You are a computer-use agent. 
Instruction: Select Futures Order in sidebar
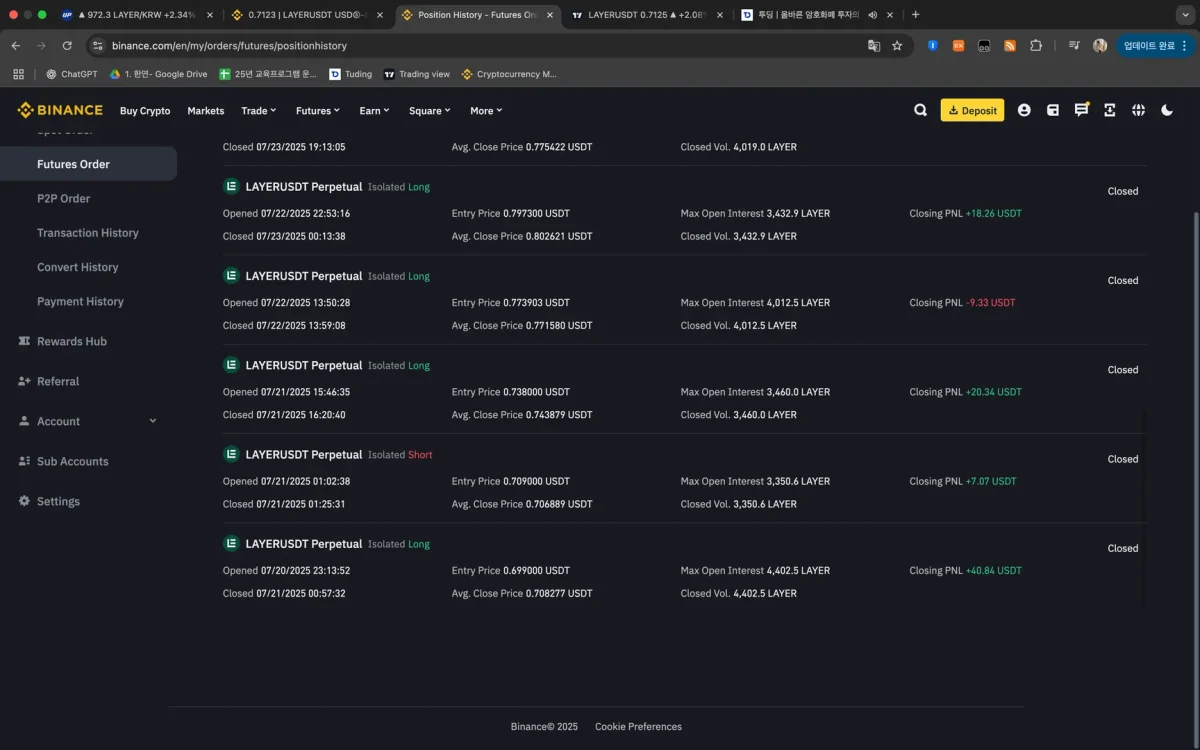point(88,164)
